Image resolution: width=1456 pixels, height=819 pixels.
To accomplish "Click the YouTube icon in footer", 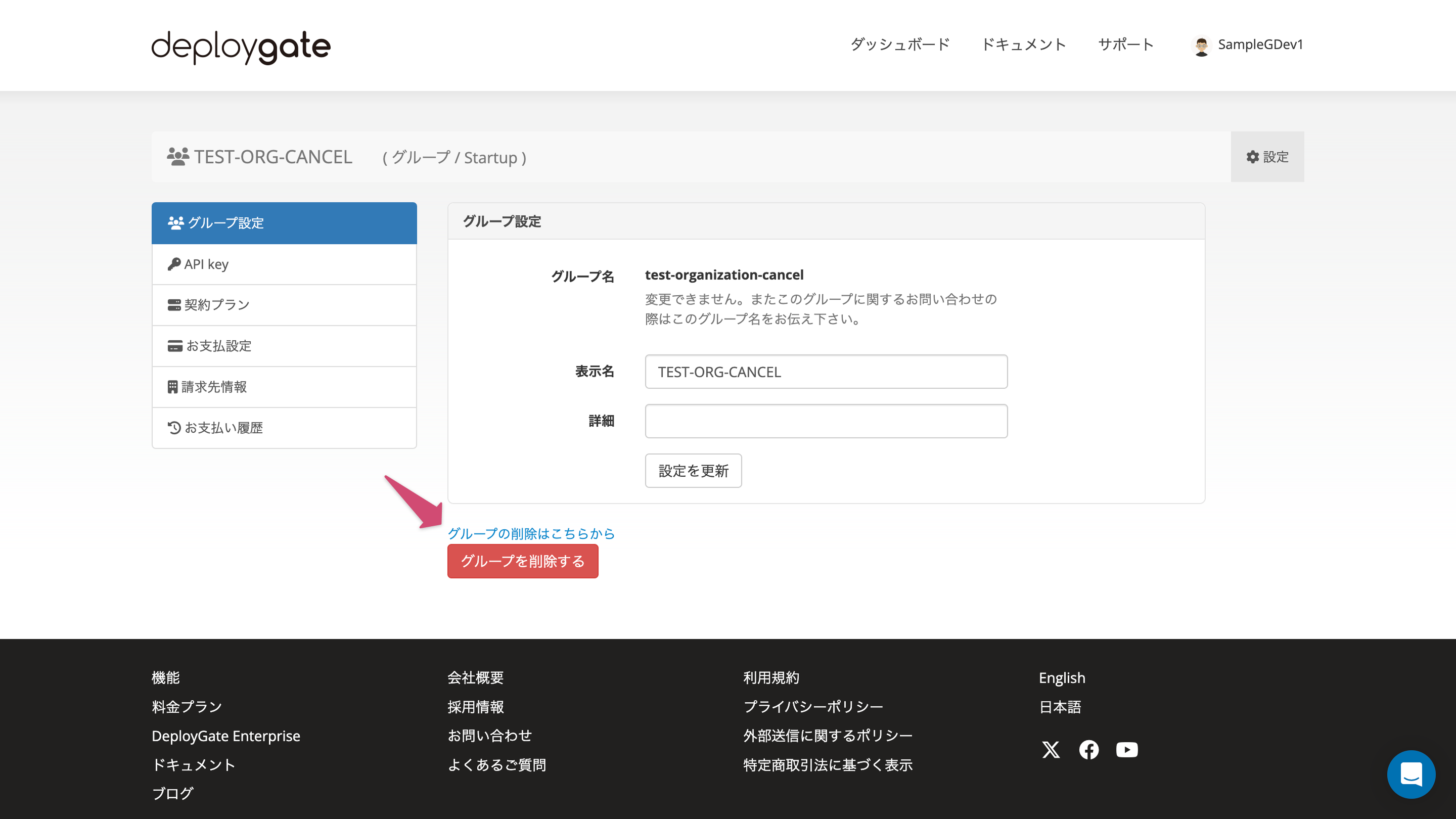I will click(x=1126, y=750).
